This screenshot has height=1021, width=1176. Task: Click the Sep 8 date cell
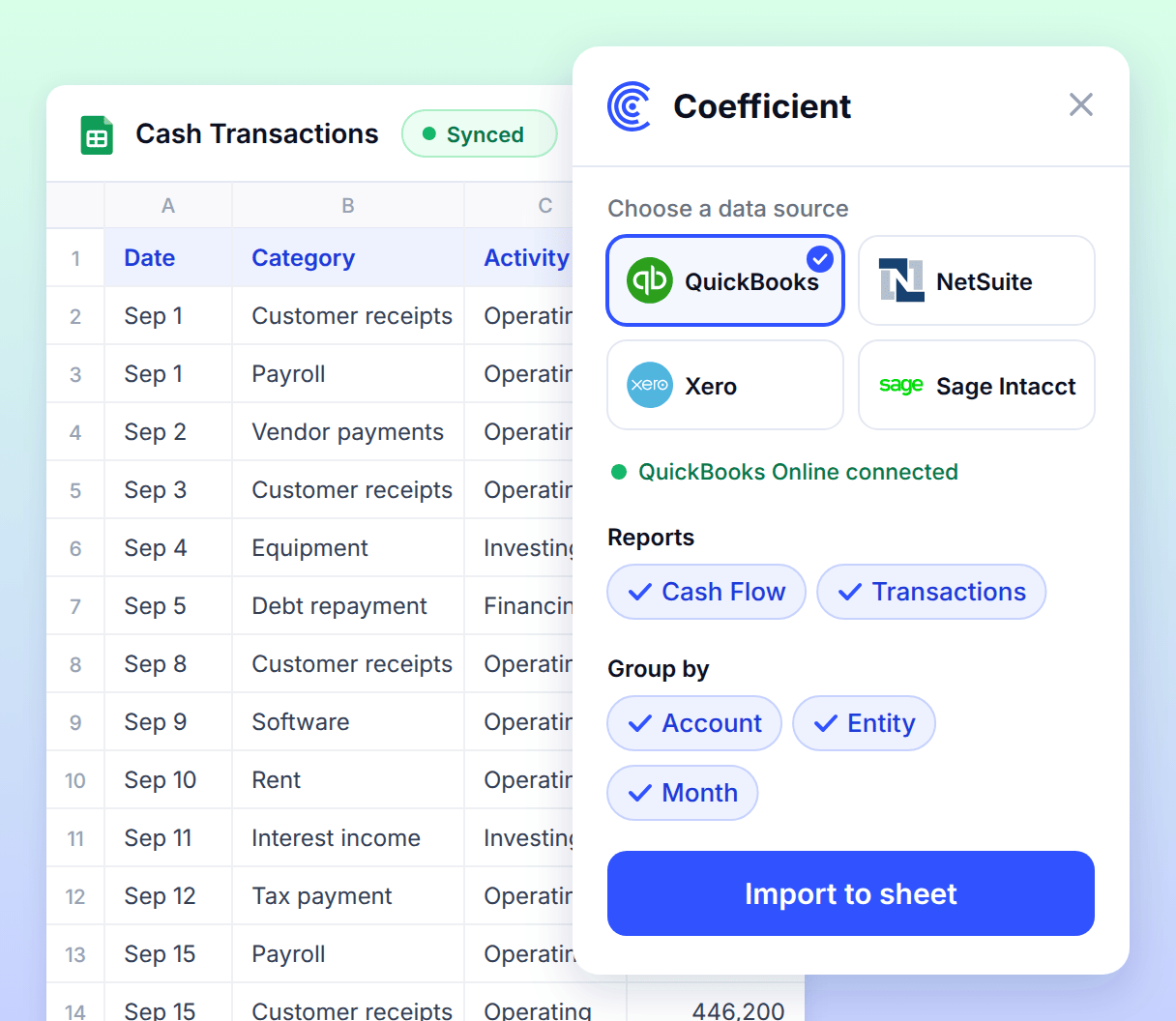[168, 663]
